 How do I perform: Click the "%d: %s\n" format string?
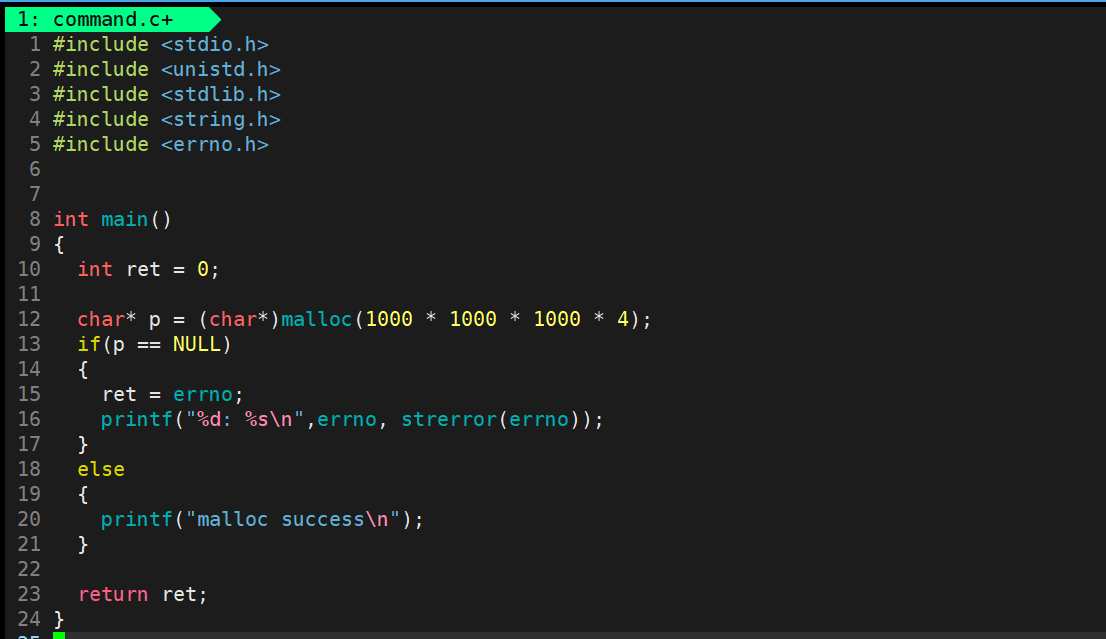tap(245, 420)
